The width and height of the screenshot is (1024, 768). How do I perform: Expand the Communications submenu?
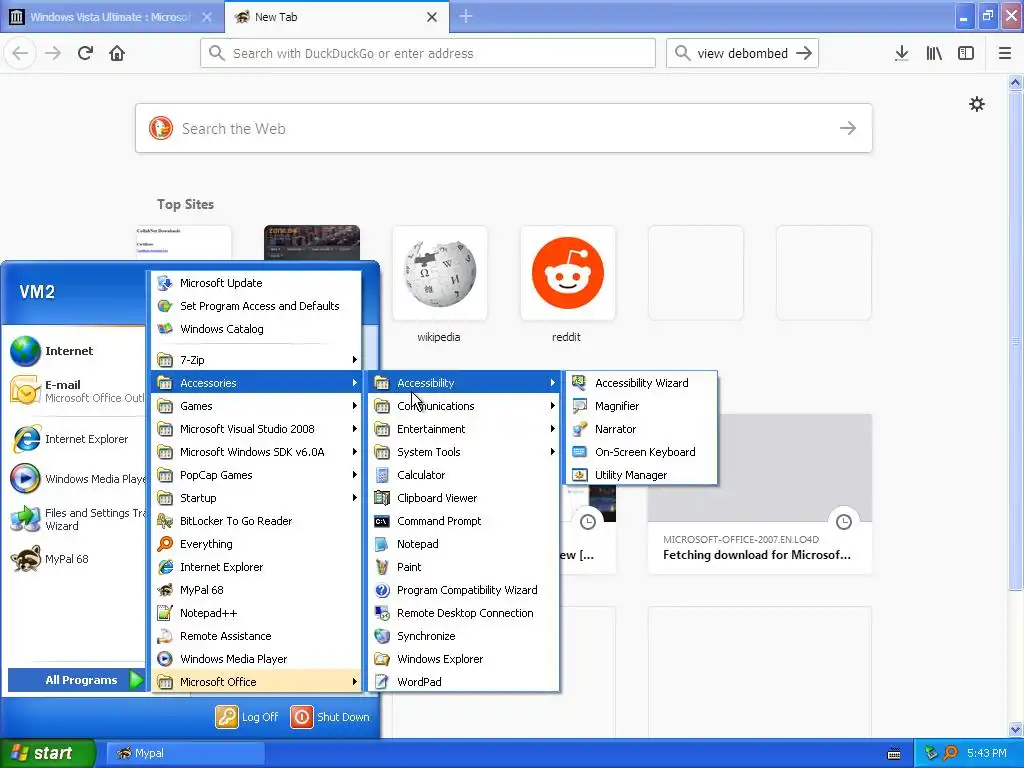point(464,406)
